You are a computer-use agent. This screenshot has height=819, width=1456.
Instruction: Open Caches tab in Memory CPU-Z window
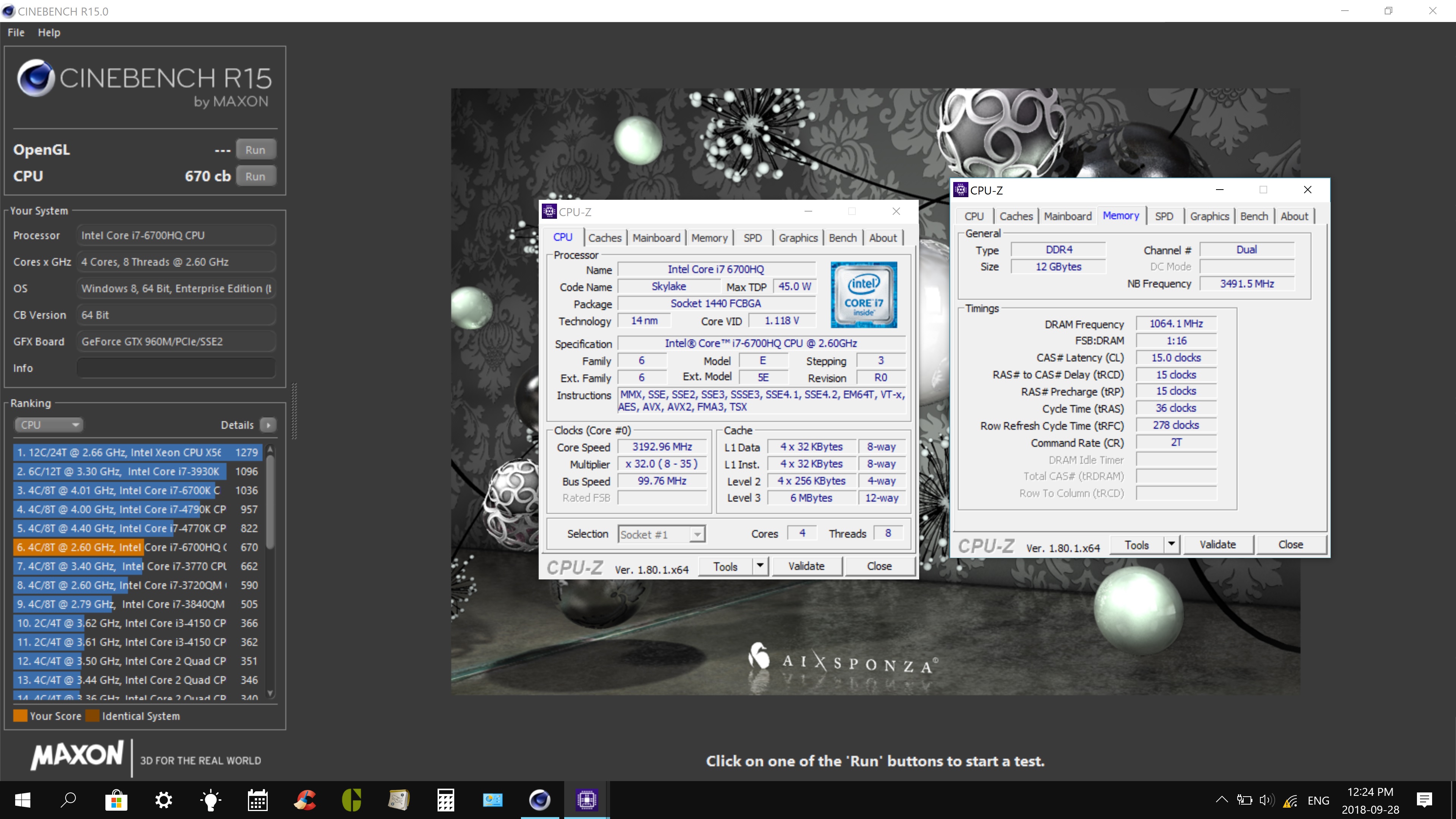pos(1016,217)
